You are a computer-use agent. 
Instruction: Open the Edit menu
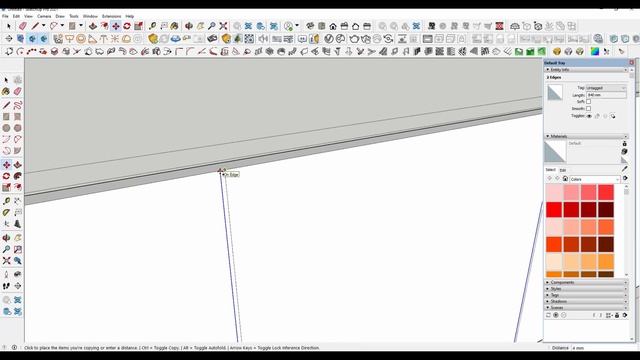click(x=16, y=16)
